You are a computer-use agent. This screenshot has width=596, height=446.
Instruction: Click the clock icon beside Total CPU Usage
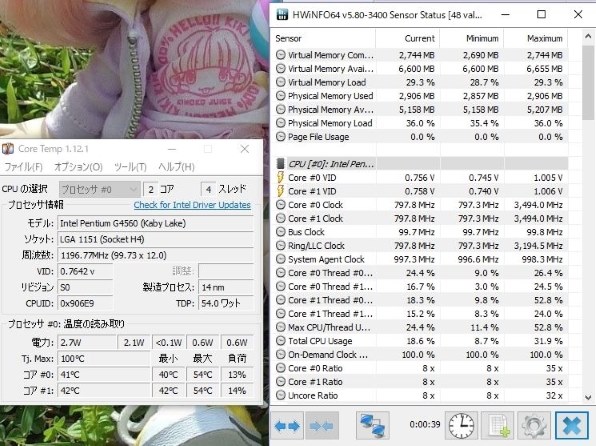pos(281,341)
